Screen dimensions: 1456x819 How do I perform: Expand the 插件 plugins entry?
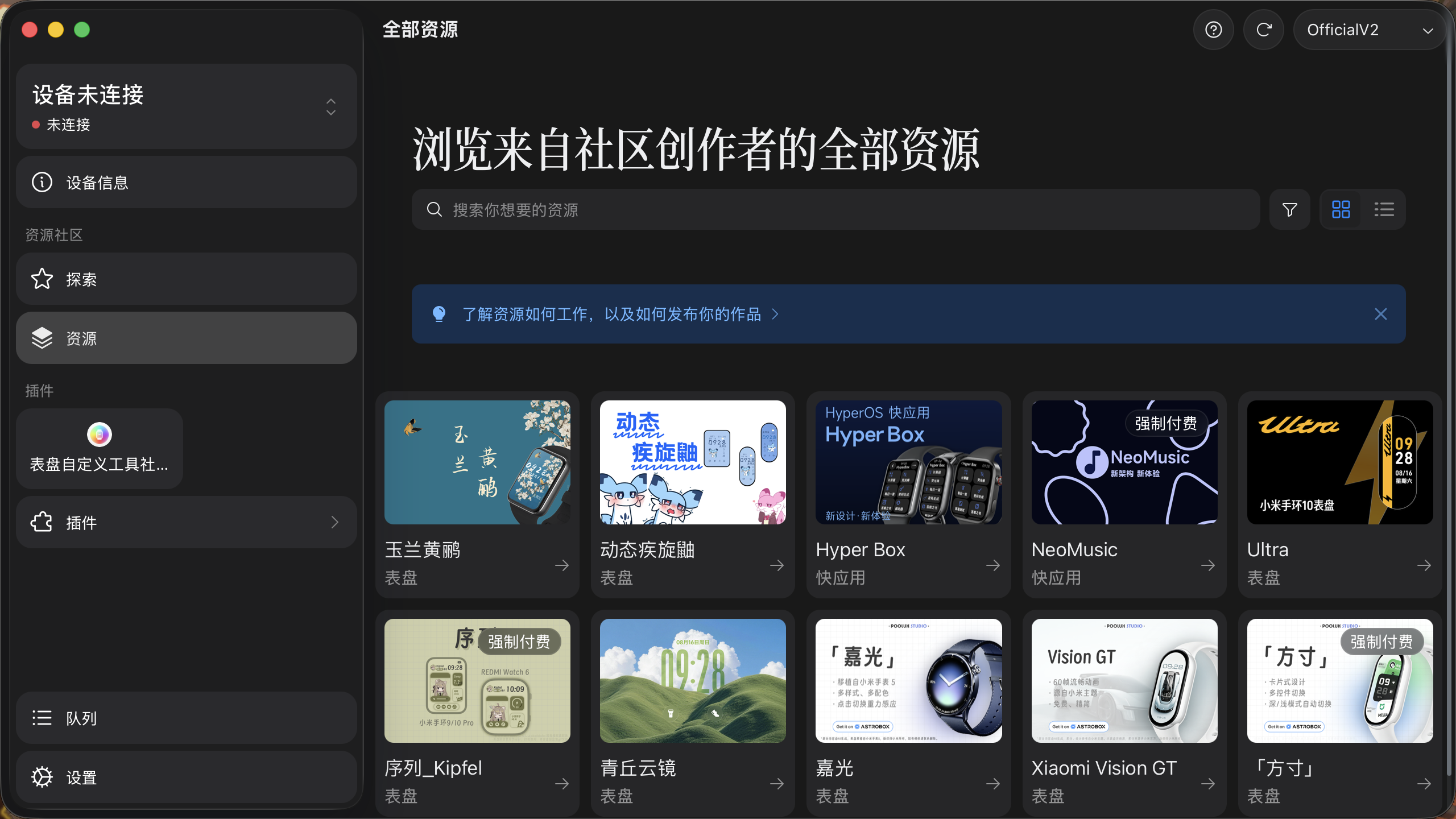pos(187,522)
